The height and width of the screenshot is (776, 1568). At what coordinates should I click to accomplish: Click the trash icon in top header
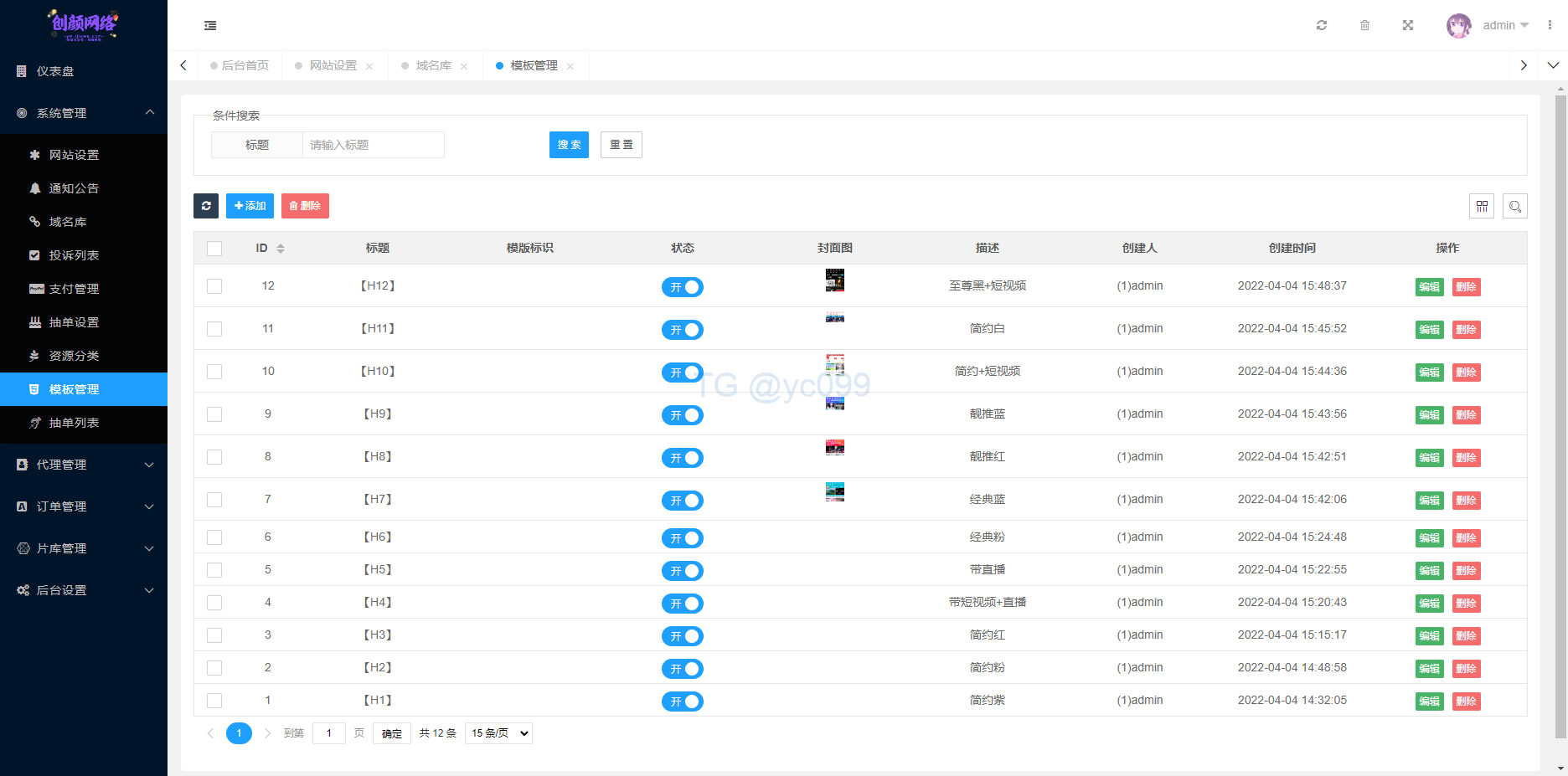point(1364,25)
